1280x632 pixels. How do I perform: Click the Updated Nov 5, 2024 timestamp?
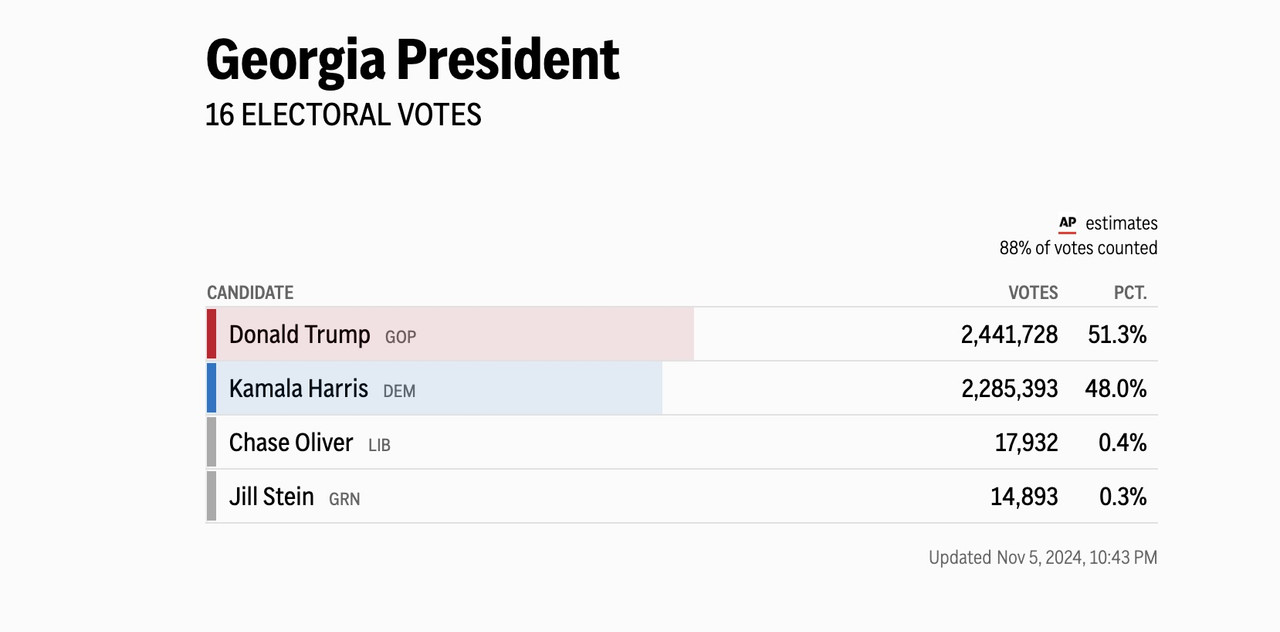[1043, 558]
